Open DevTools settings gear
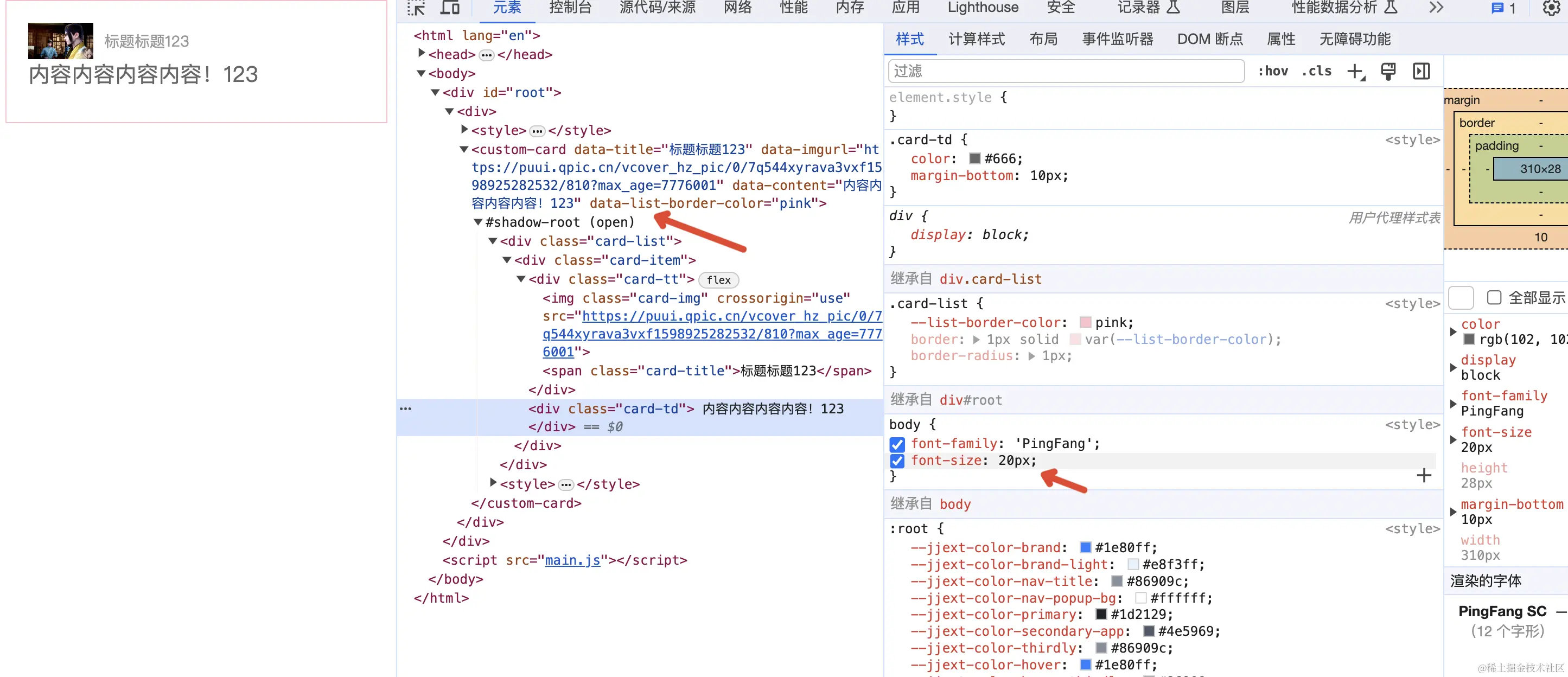The height and width of the screenshot is (677, 1568). coord(1551,8)
